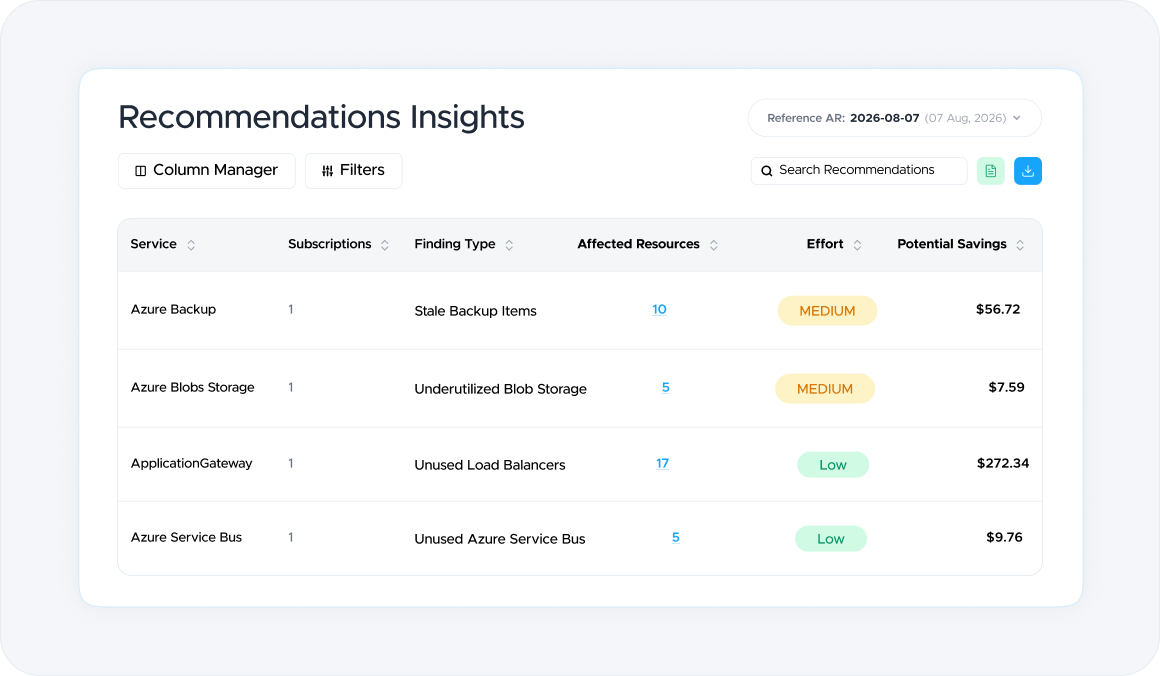This screenshot has width=1160, height=676.
Task: Click the Stale Backup Items finding
Action: pos(476,311)
